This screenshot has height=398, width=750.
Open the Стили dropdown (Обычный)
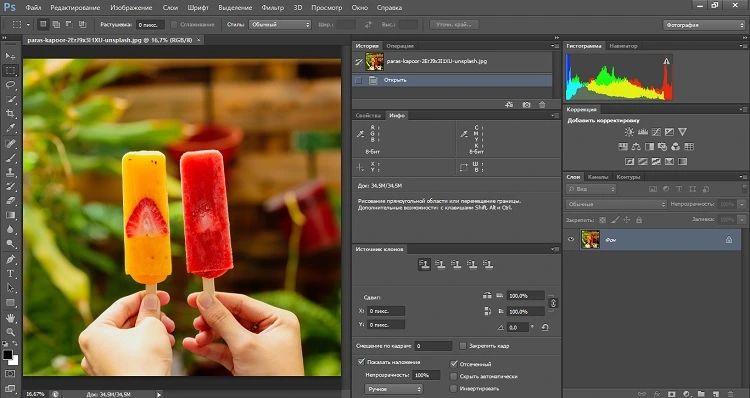[280, 24]
